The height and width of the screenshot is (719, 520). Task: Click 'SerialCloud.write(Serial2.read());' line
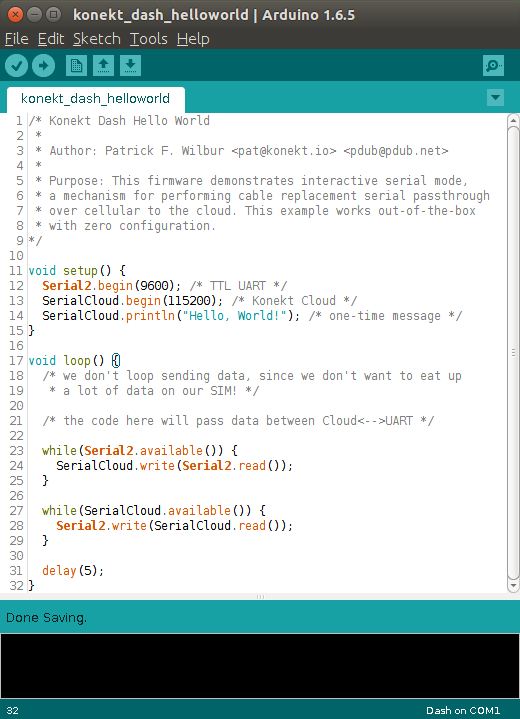coord(174,466)
